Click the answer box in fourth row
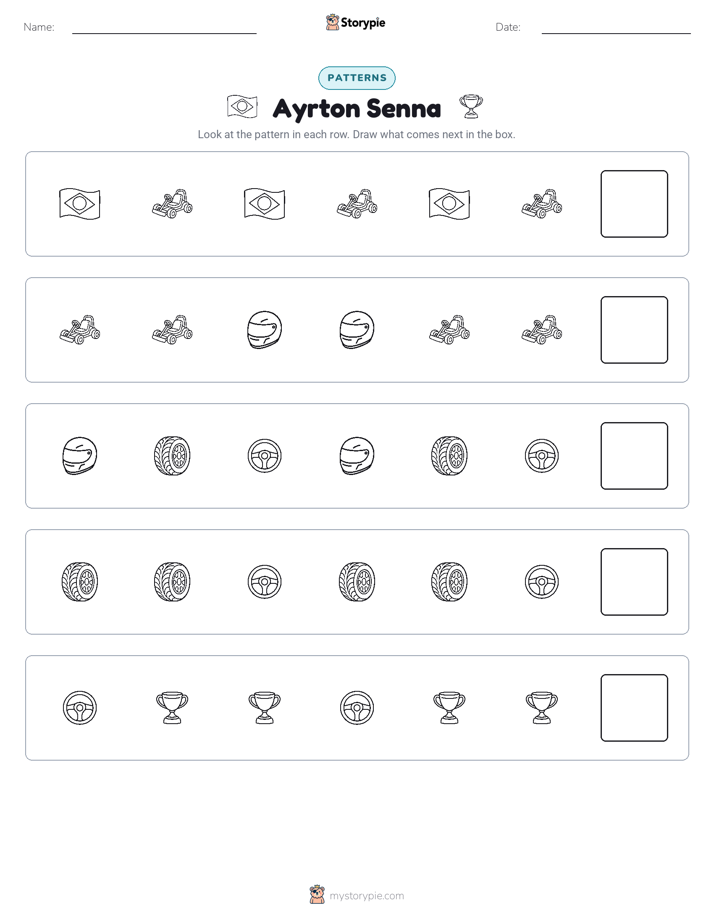 click(634, 582)
